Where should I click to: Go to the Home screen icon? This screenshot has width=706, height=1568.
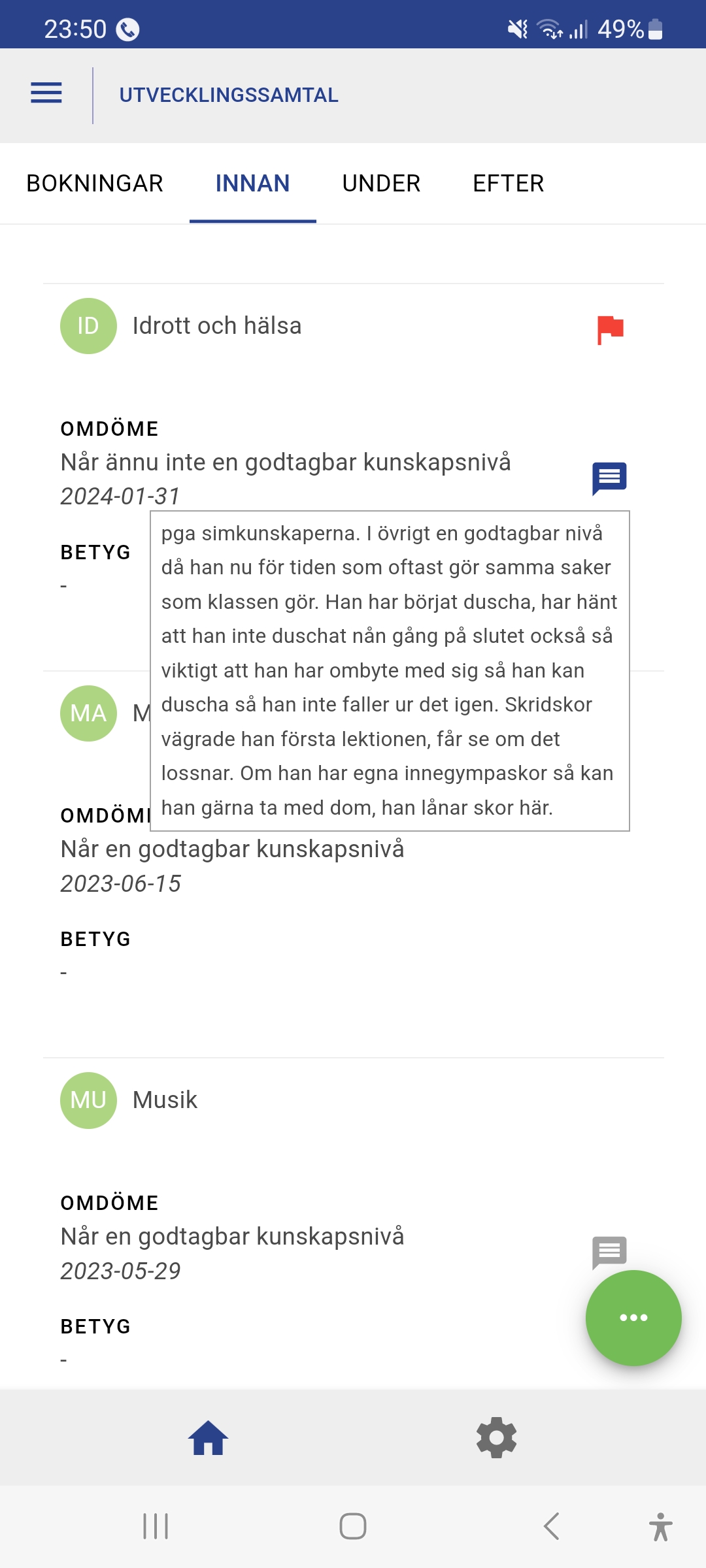pos(208,1438)
